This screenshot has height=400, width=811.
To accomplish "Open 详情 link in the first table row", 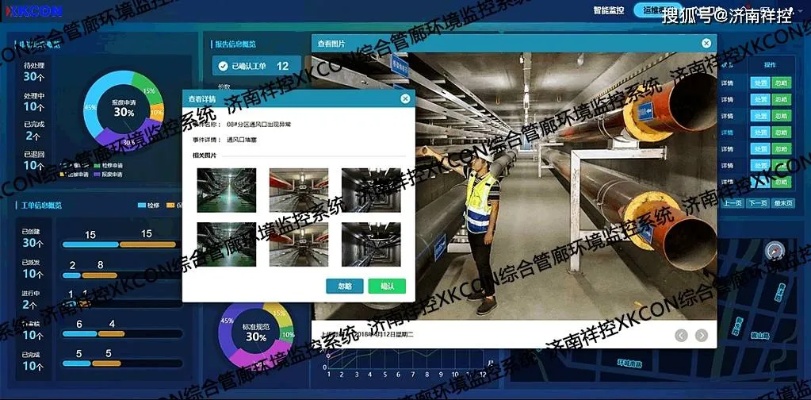I will pyautogui.click(x=727, y=83).
